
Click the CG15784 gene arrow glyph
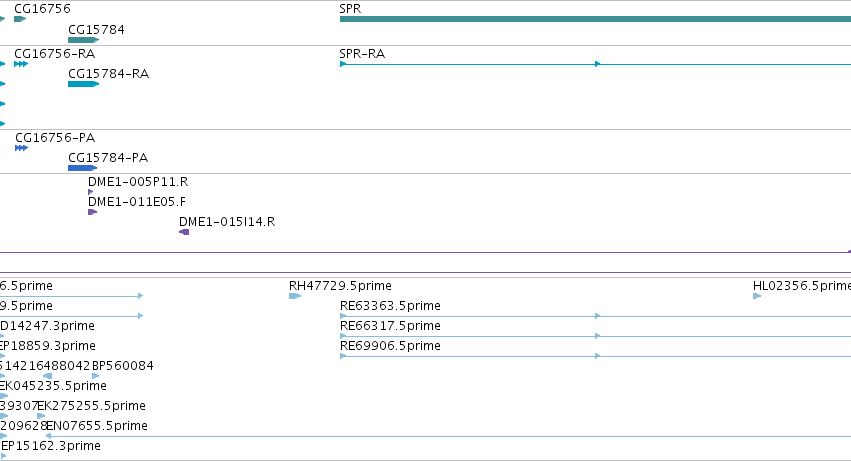pyautogui.click(x=84, y=40)
